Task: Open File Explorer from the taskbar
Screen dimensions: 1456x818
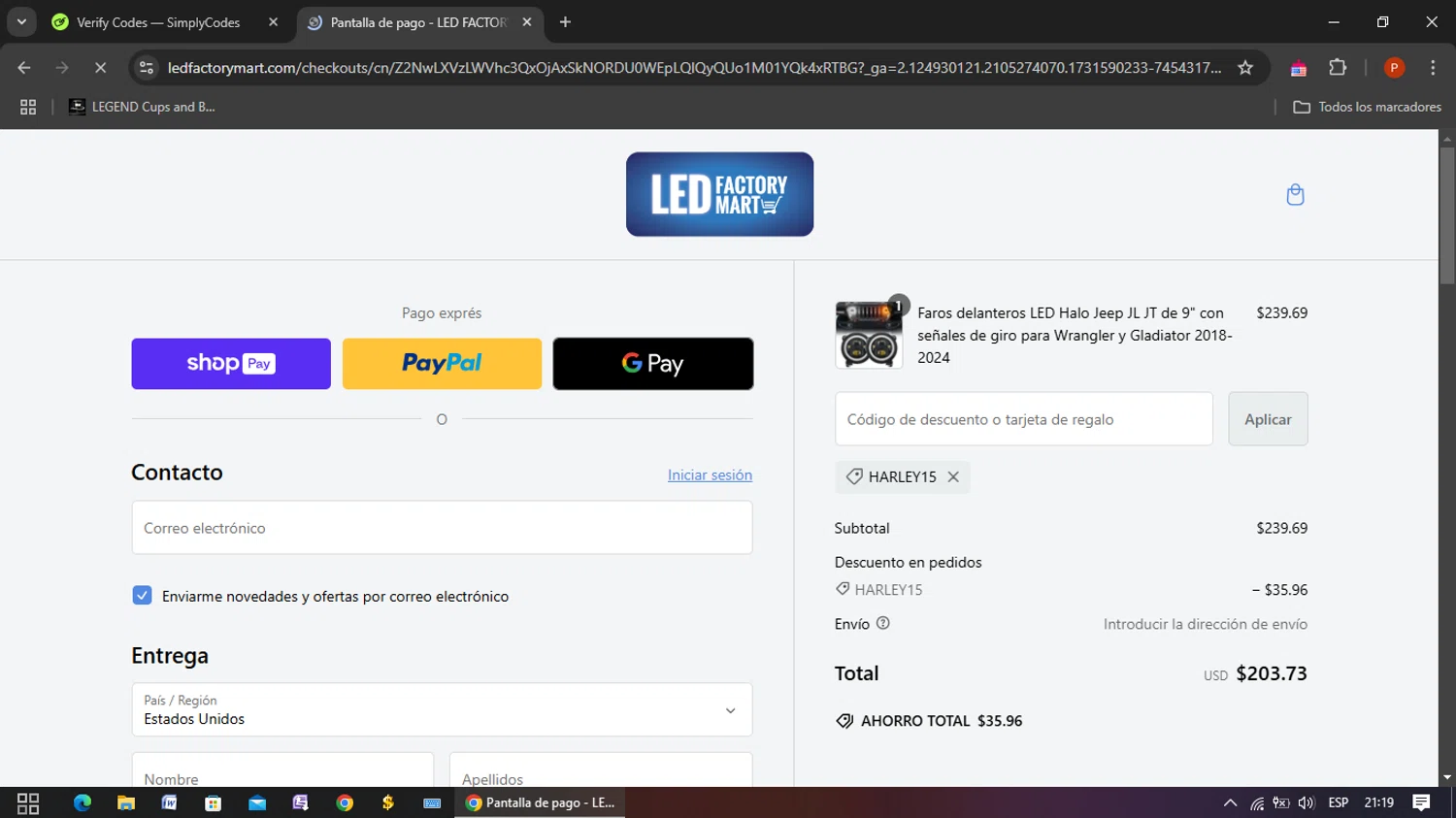Action: click(126, 802)
